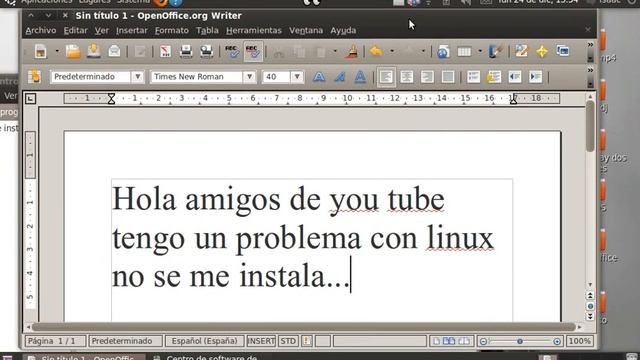This screenshot has height=360, width=640.
Task: Insert a table using the Table icon
Action: [464, 52]
